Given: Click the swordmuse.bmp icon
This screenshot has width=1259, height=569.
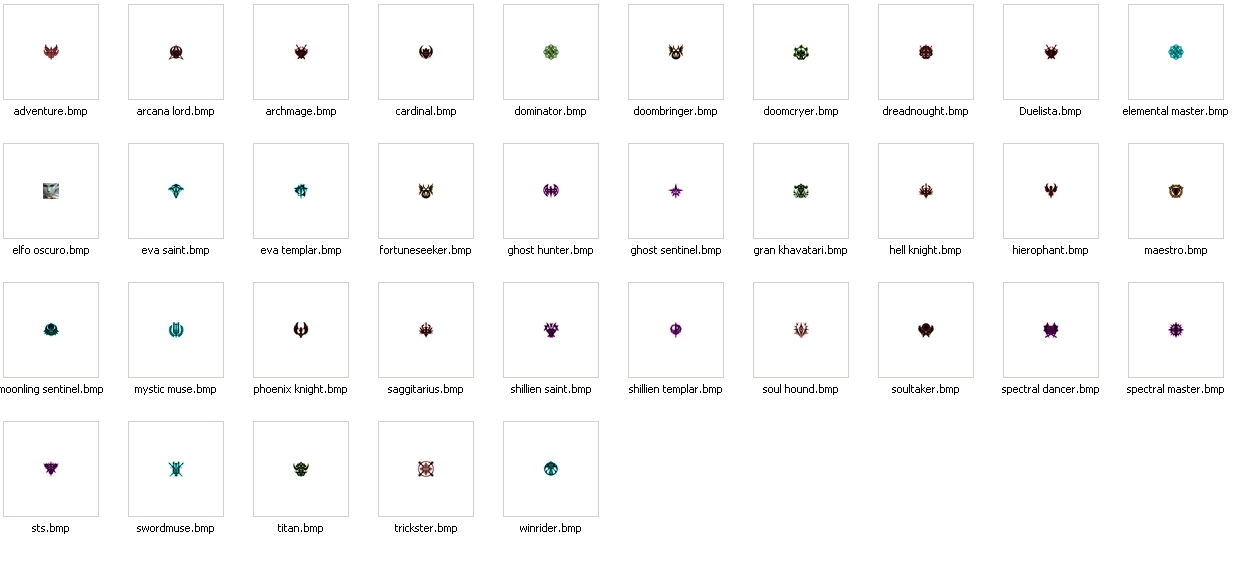Looking at the screenshot, I should (176, 469).
